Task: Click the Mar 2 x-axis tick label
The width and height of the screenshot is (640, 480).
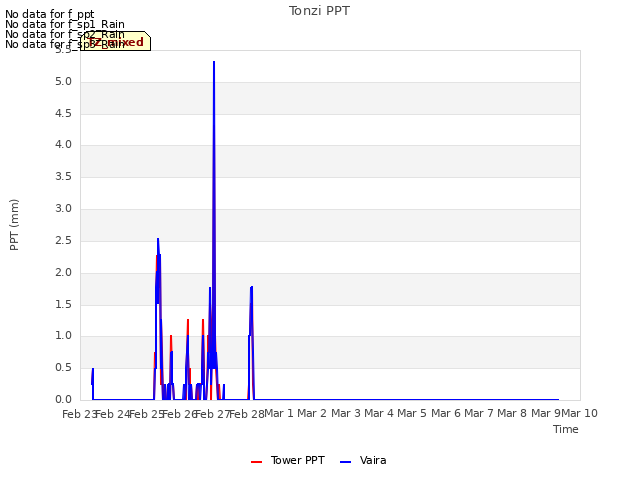Action: 312,413
